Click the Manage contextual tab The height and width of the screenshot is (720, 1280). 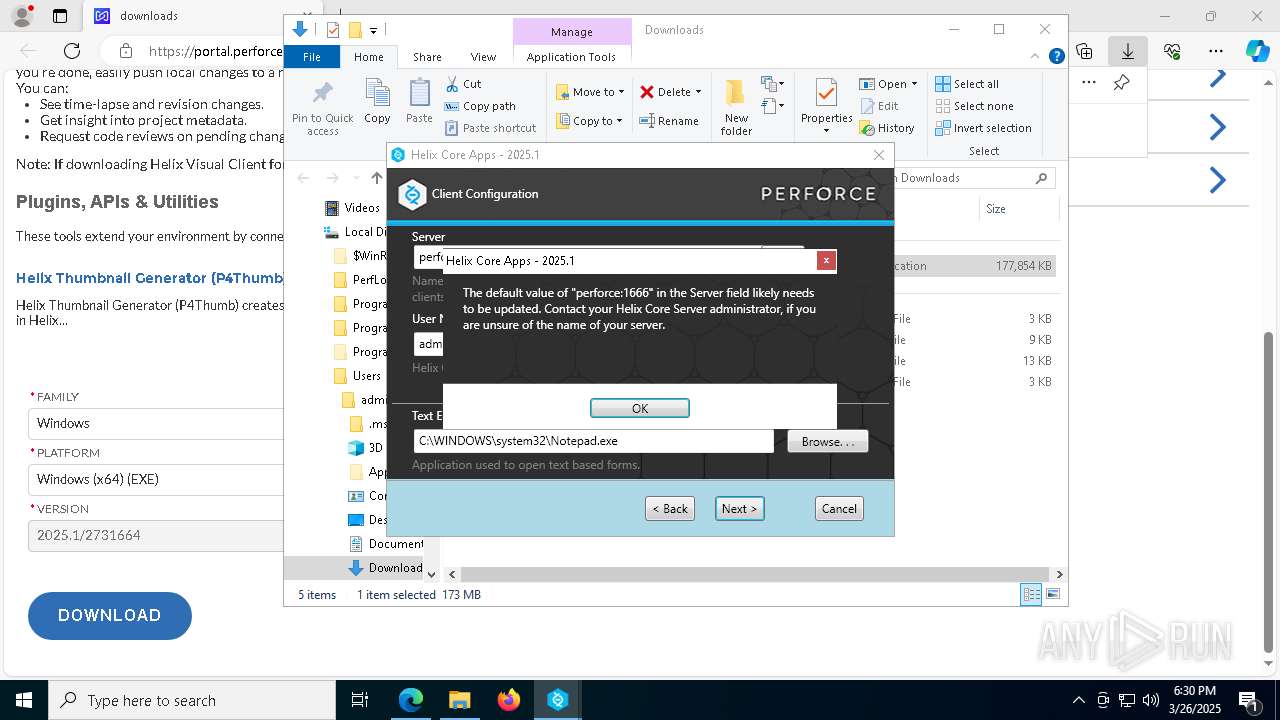click(572, 31)
